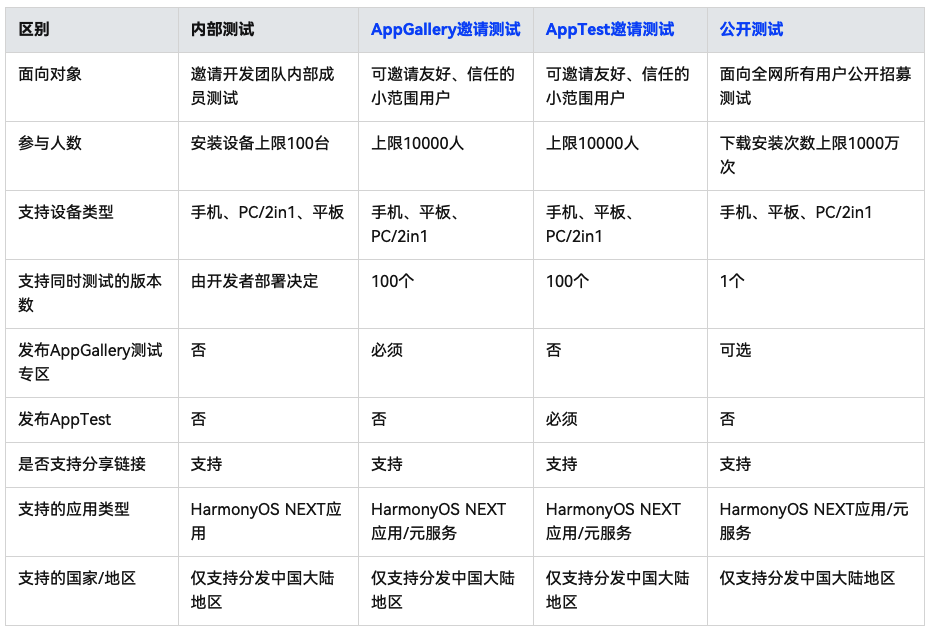Image resolution: width=931 pixels, height=632 pixels.
Task: Click 支持 in 分享链接 row, 公开测试 column
Action: (x=735, y=464)
